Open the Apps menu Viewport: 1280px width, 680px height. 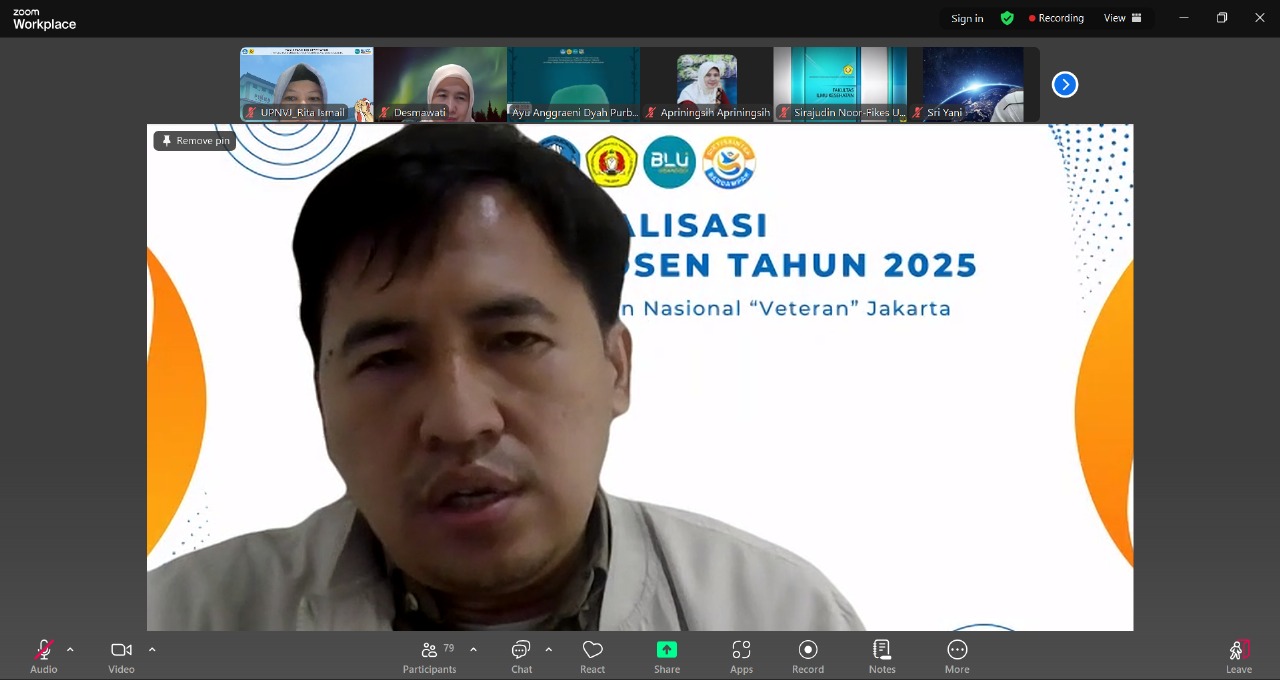[x=741, y=656]
